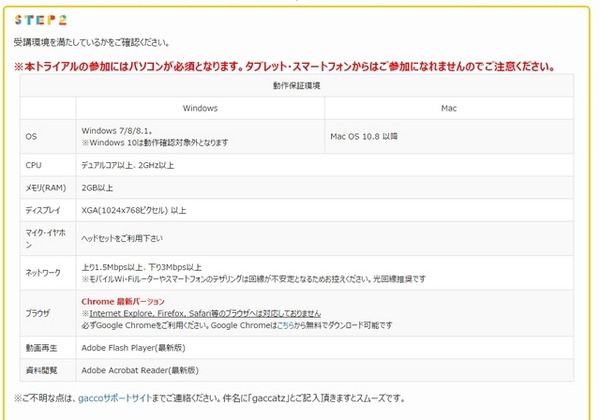Screen dimensions: 600x420
Task: Click the ディスプレイ row label
Action: (43, 210)
